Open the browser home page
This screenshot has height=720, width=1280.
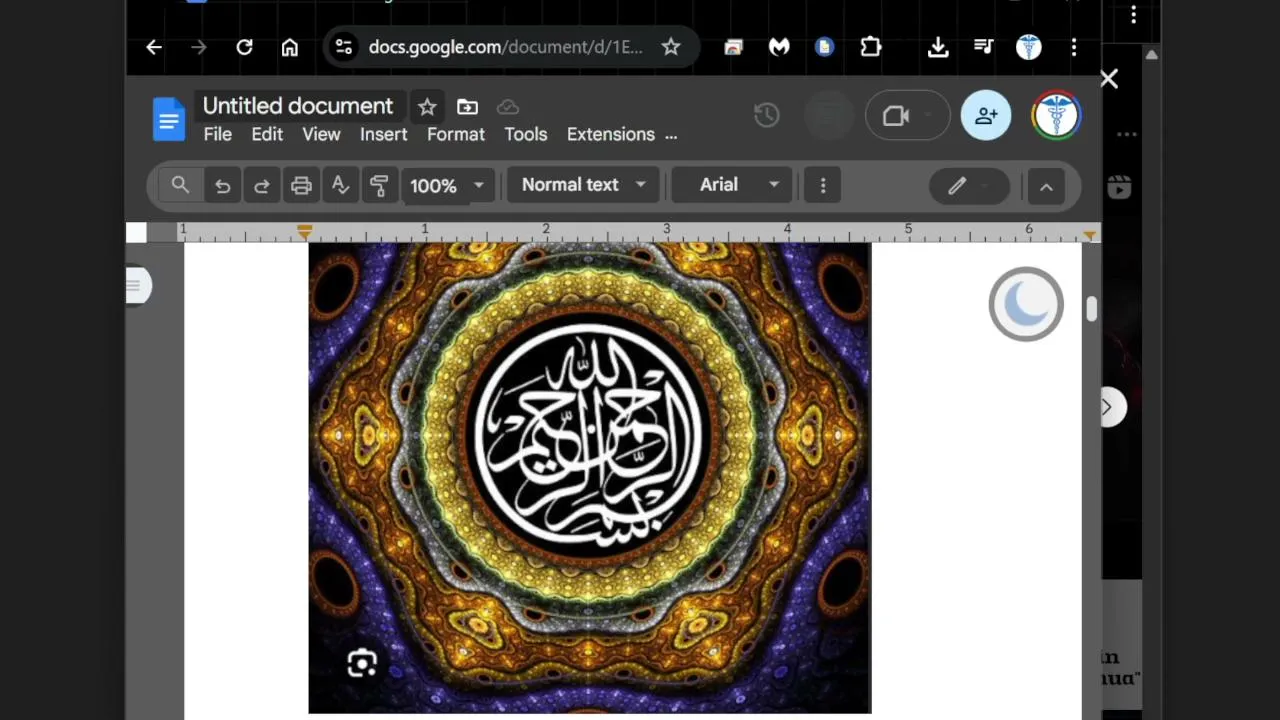point(289,47)
